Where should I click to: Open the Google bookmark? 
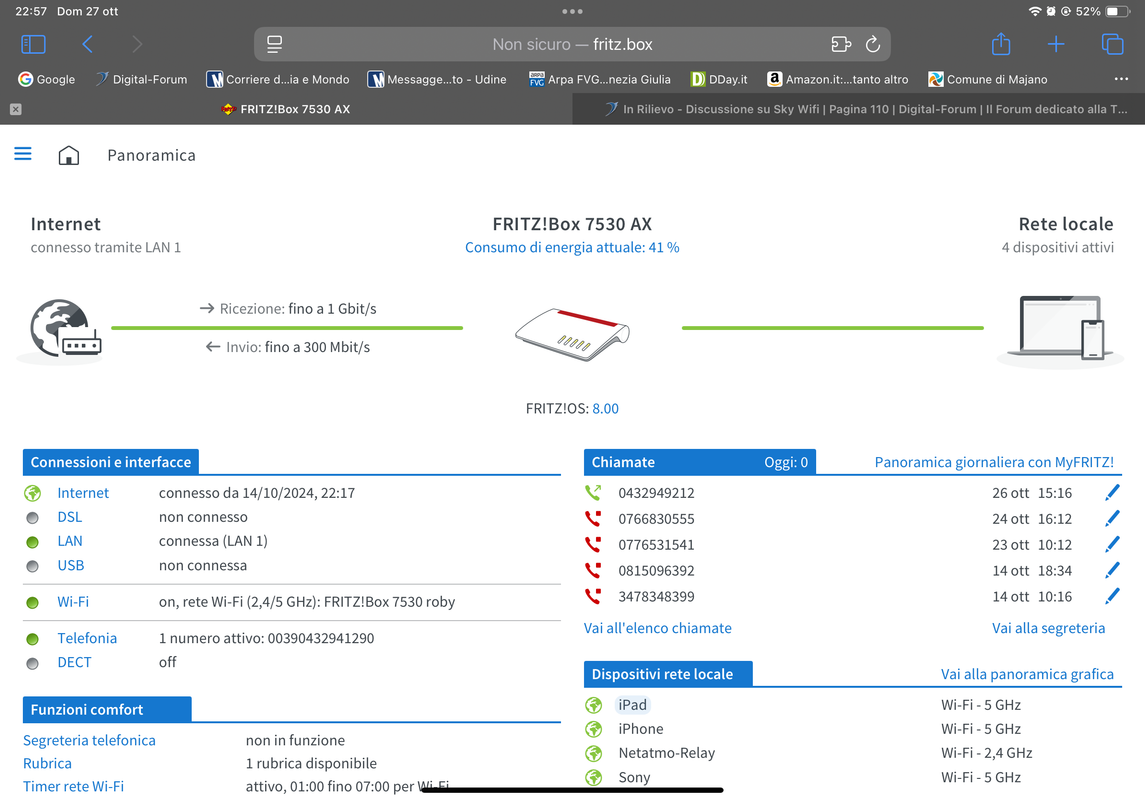(x=47, y=80)
